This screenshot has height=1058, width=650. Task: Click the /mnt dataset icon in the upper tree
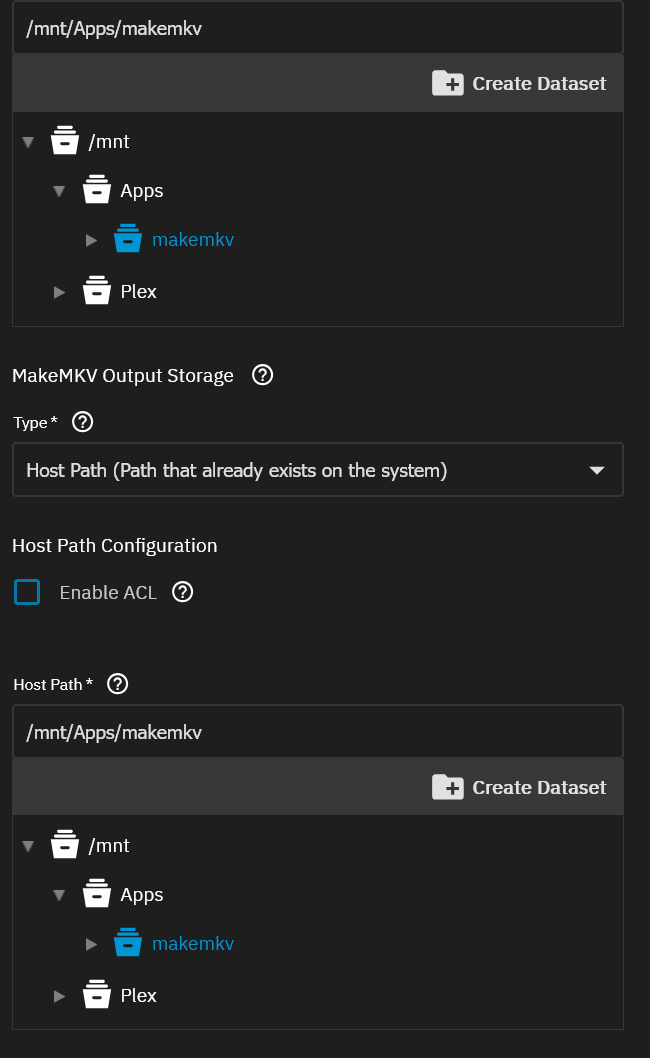64,142
